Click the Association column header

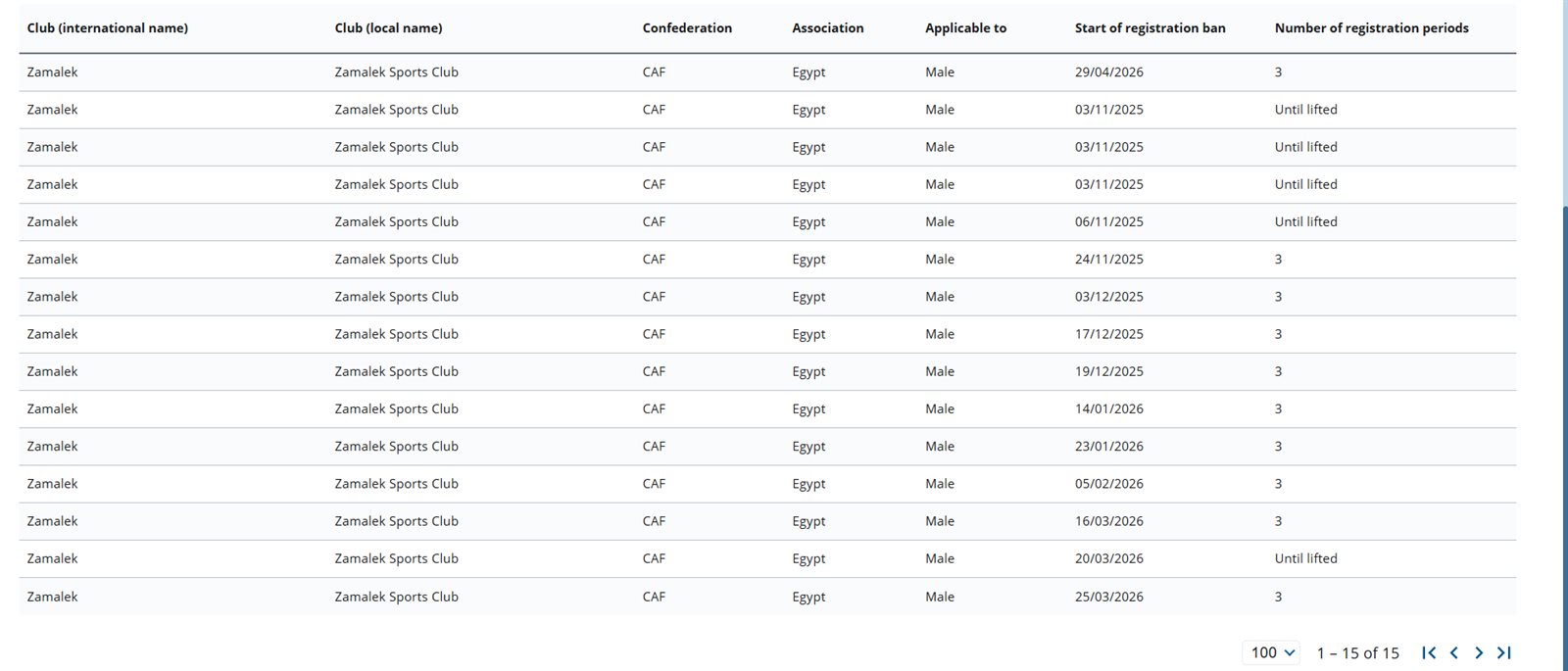tap(828, 28)
